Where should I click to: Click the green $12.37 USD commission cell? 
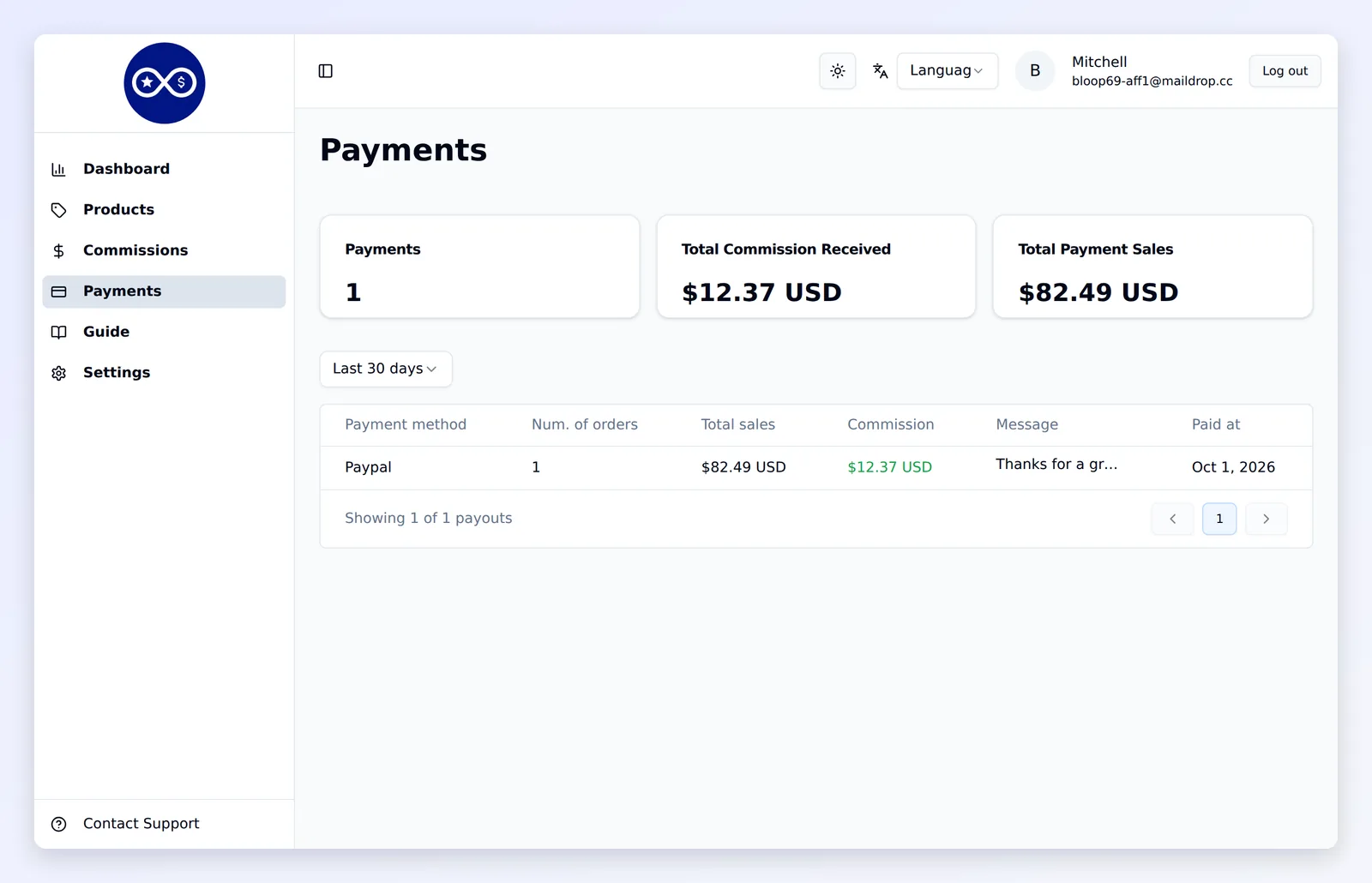point(889,467)
